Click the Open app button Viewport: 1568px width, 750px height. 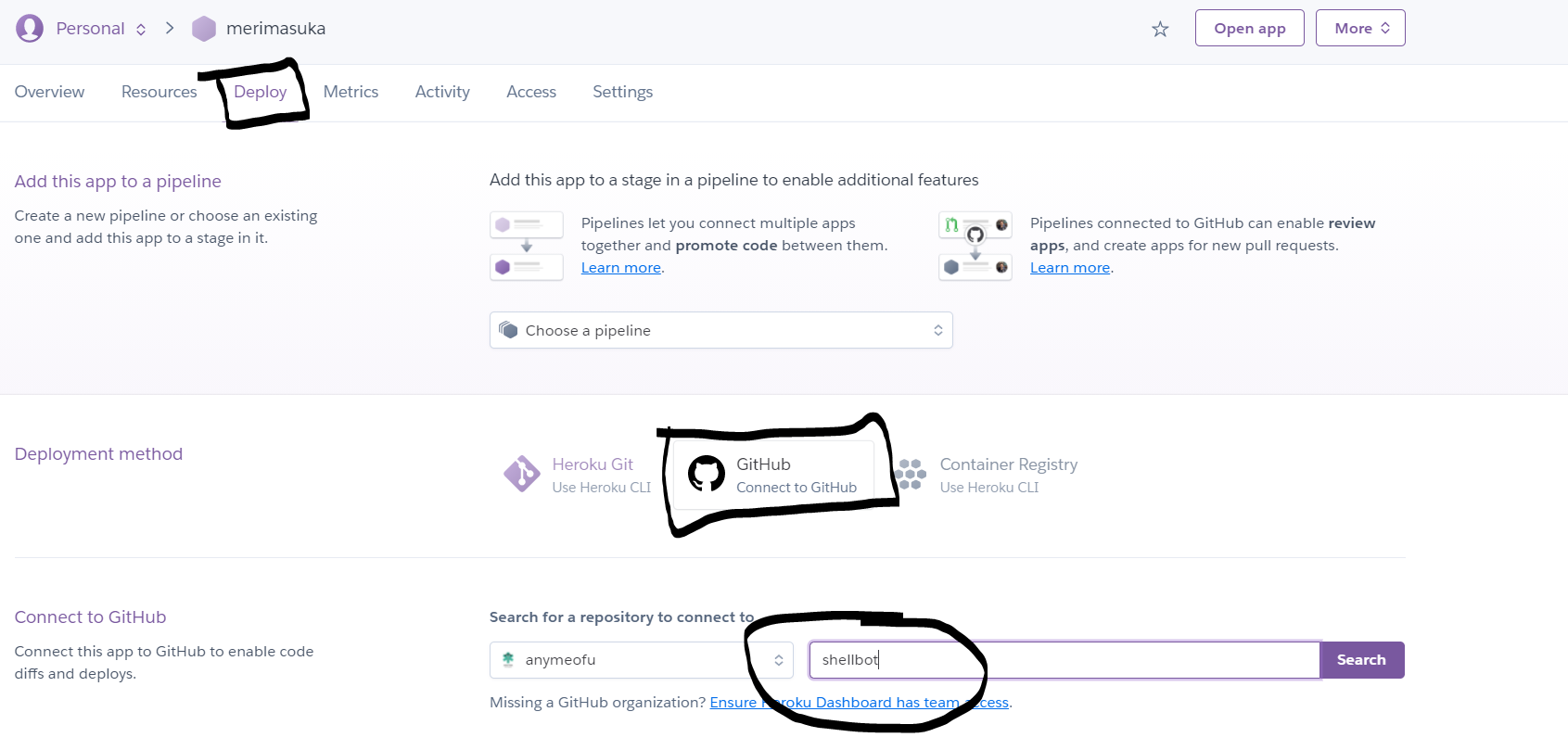pos(1249,29)
